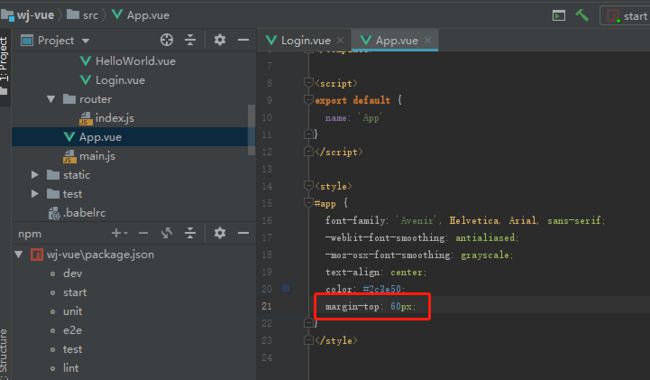Hide the npm tool window

pos(243,233)
